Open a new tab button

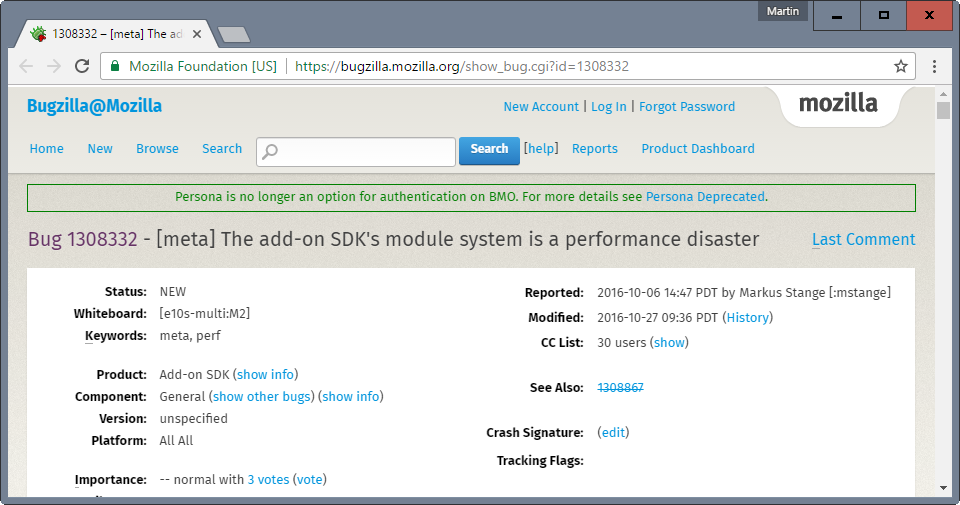pos(234,35)
